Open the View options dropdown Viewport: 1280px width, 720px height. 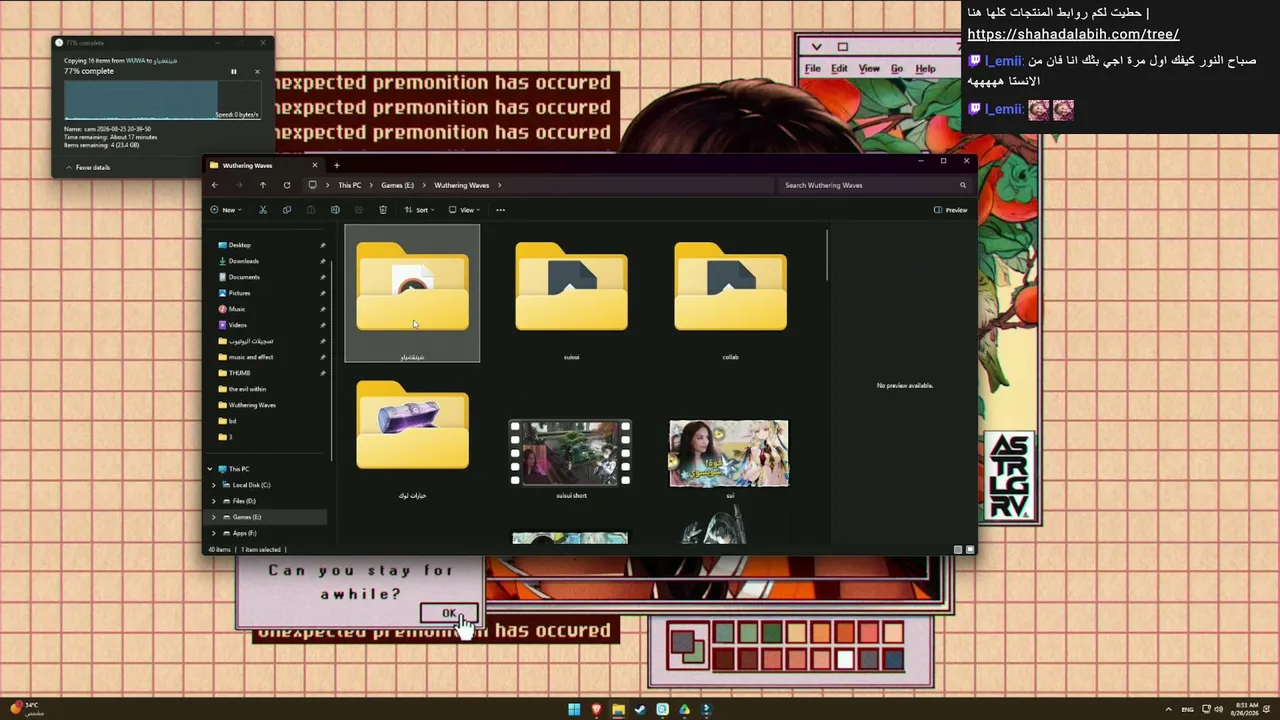464,210
